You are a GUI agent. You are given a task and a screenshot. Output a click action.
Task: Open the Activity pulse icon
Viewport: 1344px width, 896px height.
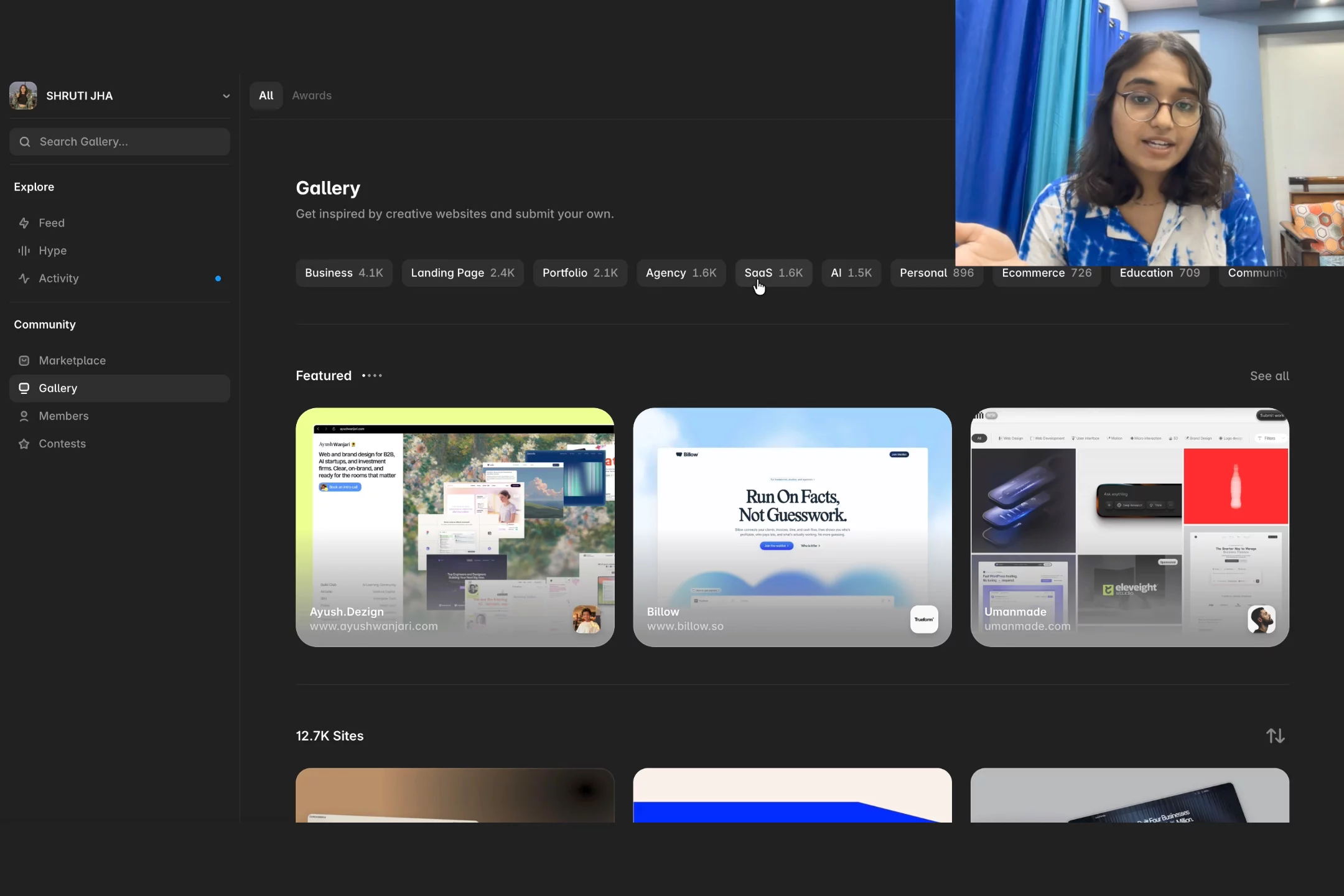coord(24,278)
